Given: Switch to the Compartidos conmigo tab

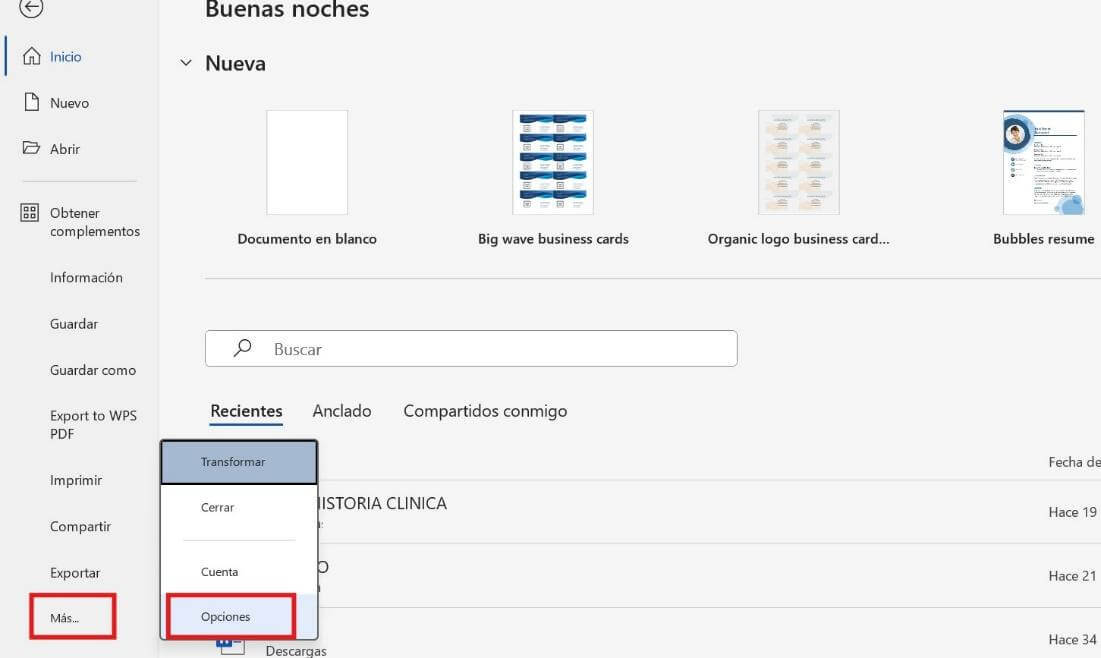Looking at the screenshot, I should [x=485, y=410].
